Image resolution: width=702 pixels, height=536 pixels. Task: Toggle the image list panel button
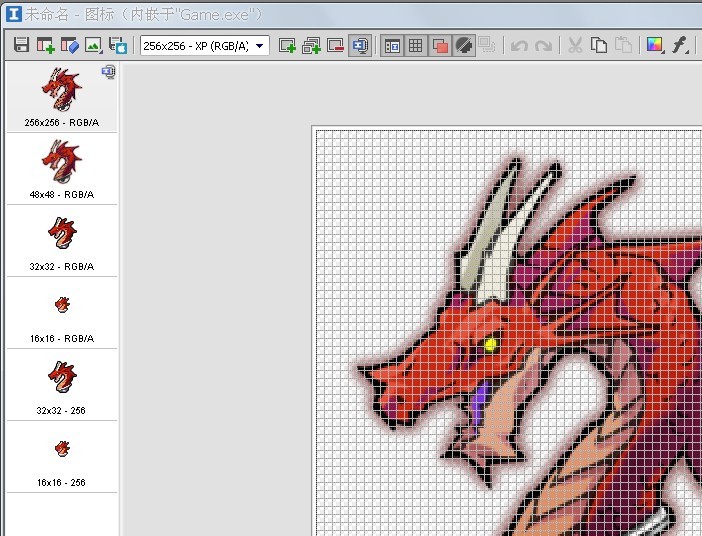click(392, 46)
